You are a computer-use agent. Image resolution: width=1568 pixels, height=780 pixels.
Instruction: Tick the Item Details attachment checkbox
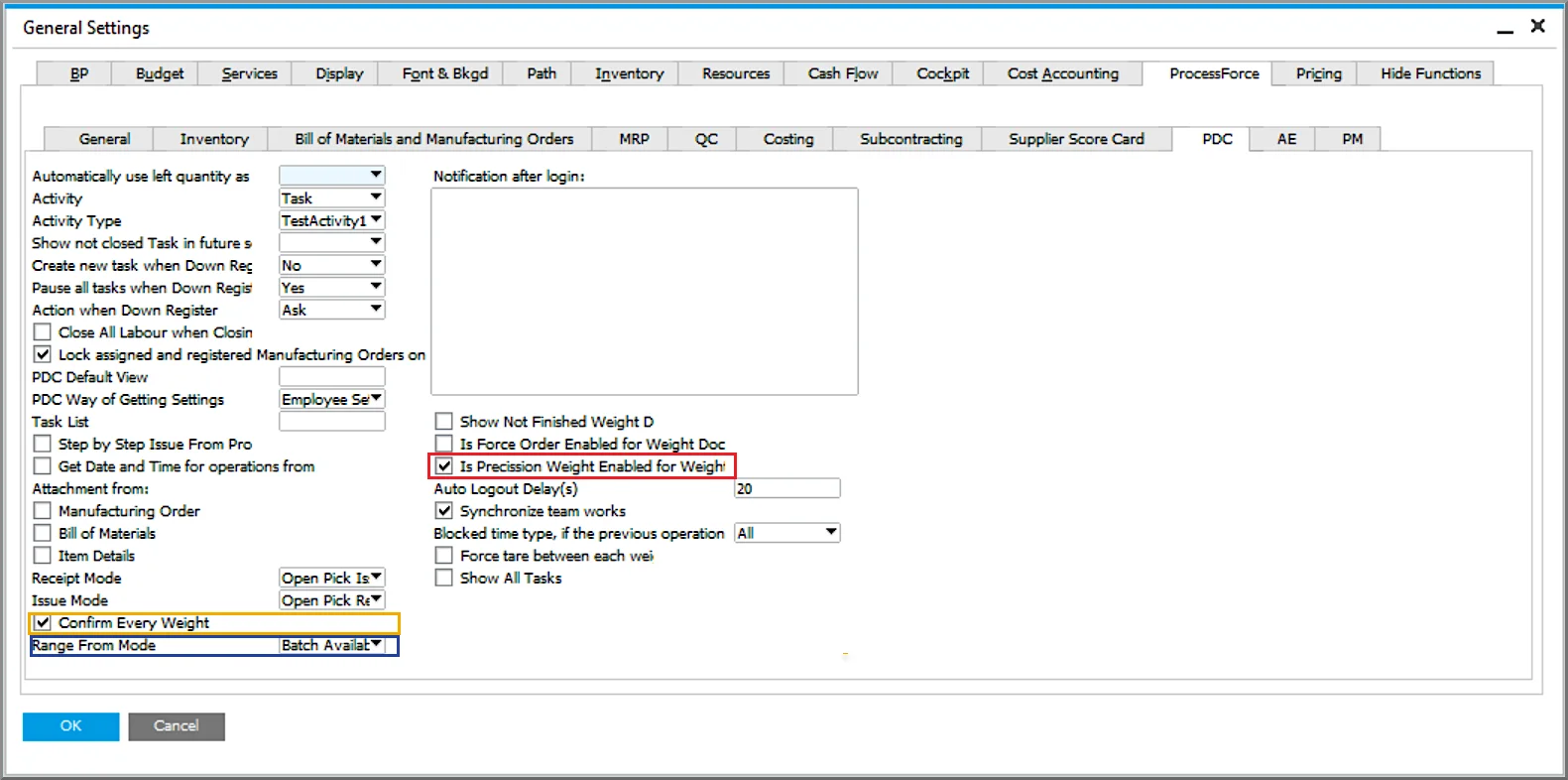tap(43, 556)
